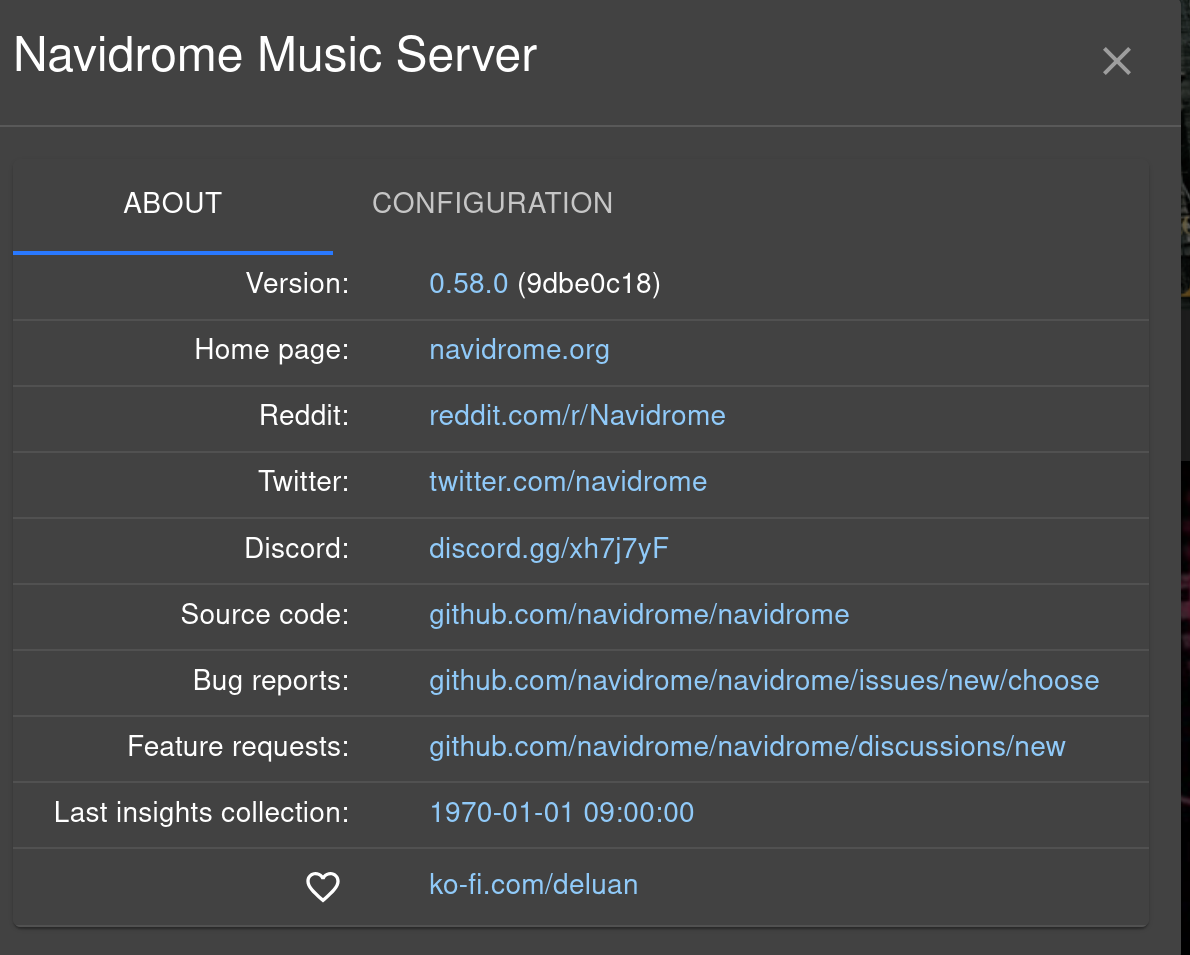Click the commit hash (9dbe0c18) text
The image size is (1190, 955).
[589, 284]
